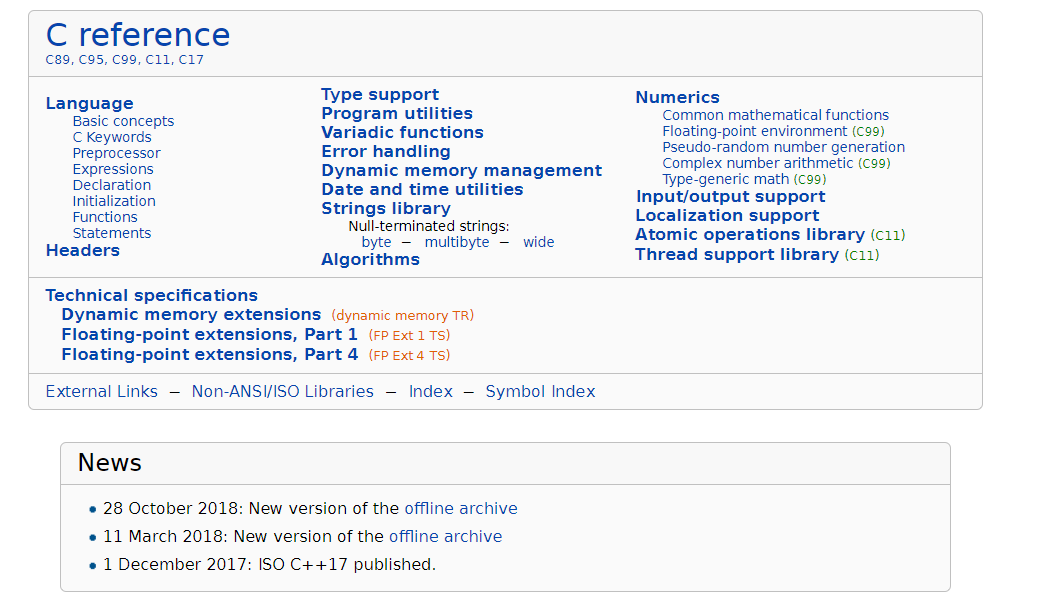Open Floating-point extensions, Part 4
The image size is (1050, 605).
pyautogui.click(x=210, y=354)
